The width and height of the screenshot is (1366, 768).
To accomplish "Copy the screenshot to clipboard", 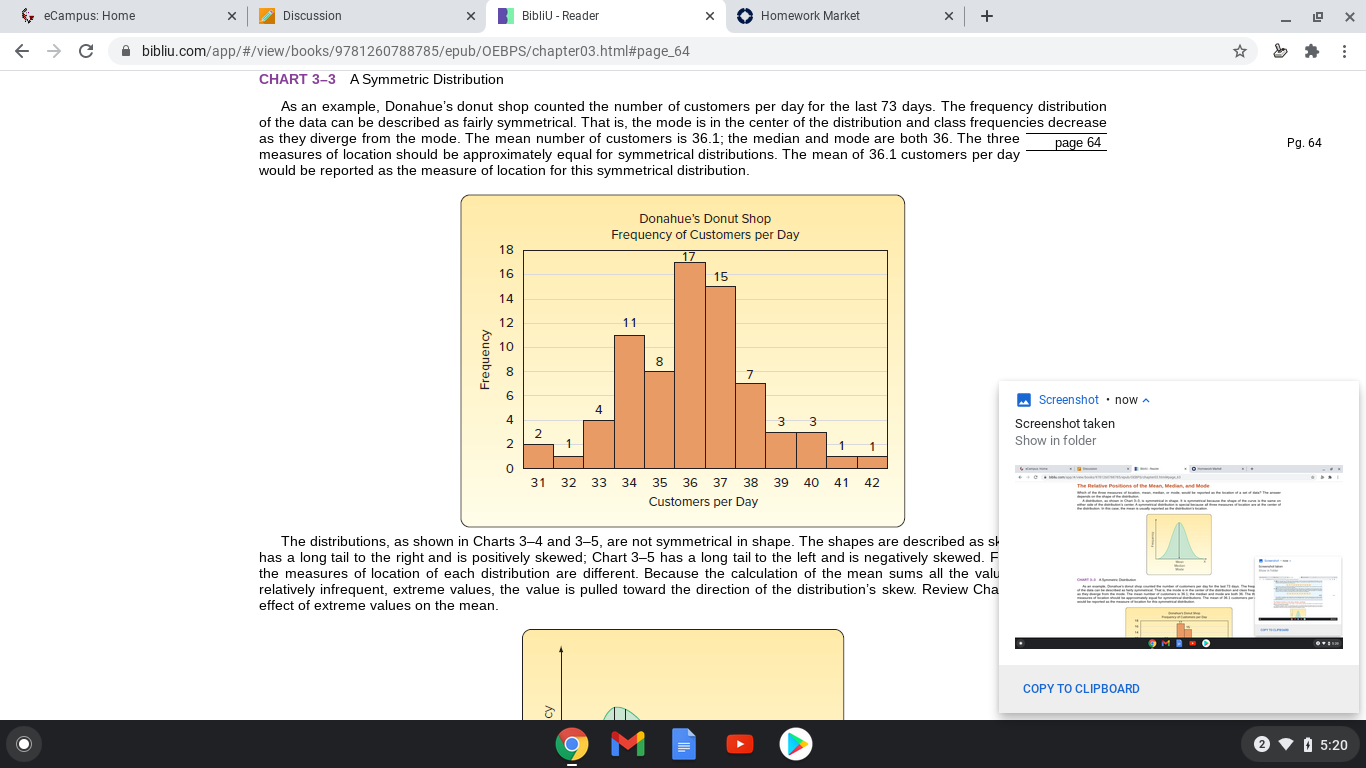I will [x=1081, y=689].
